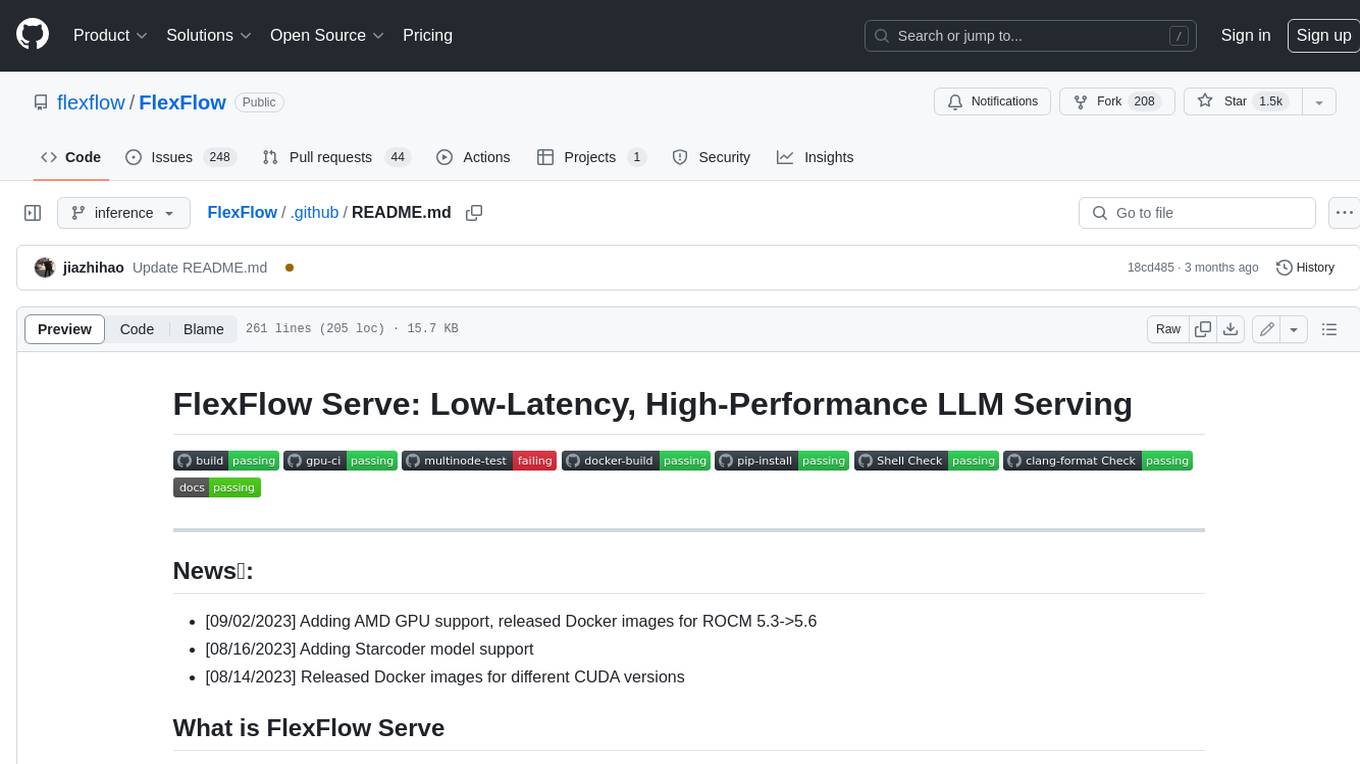Click the pip-install passing badge
The image size is (1360, 764).
(782, 461)
